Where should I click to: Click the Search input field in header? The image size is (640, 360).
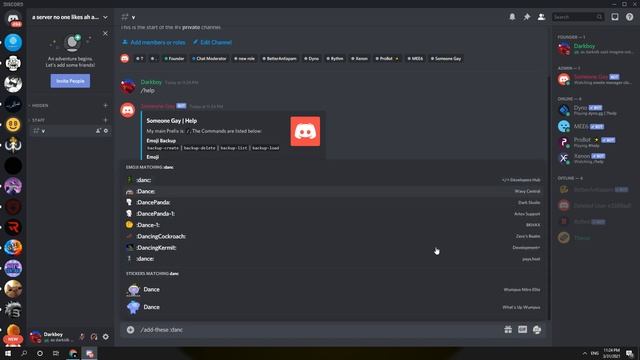[578, 17]
